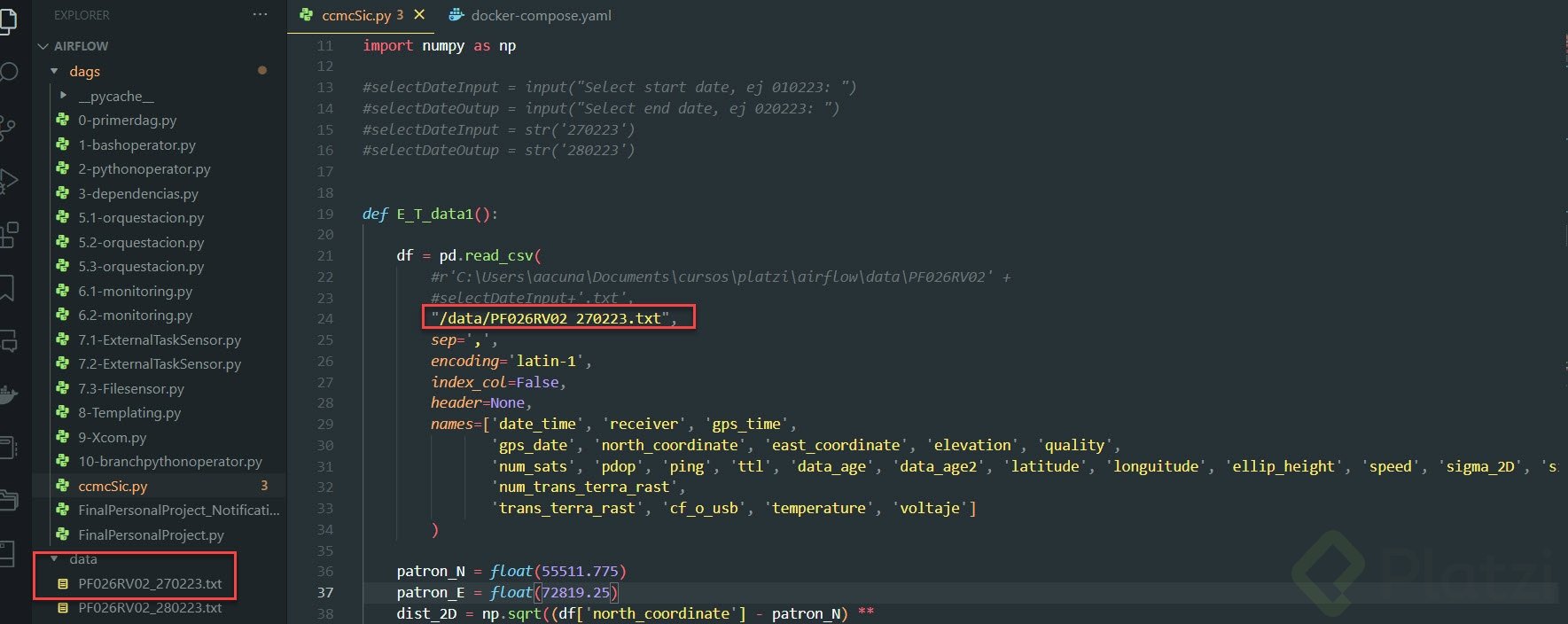Open 0-primerdag.py file
Screen dimensions: 1568x624
click(127, 120)
